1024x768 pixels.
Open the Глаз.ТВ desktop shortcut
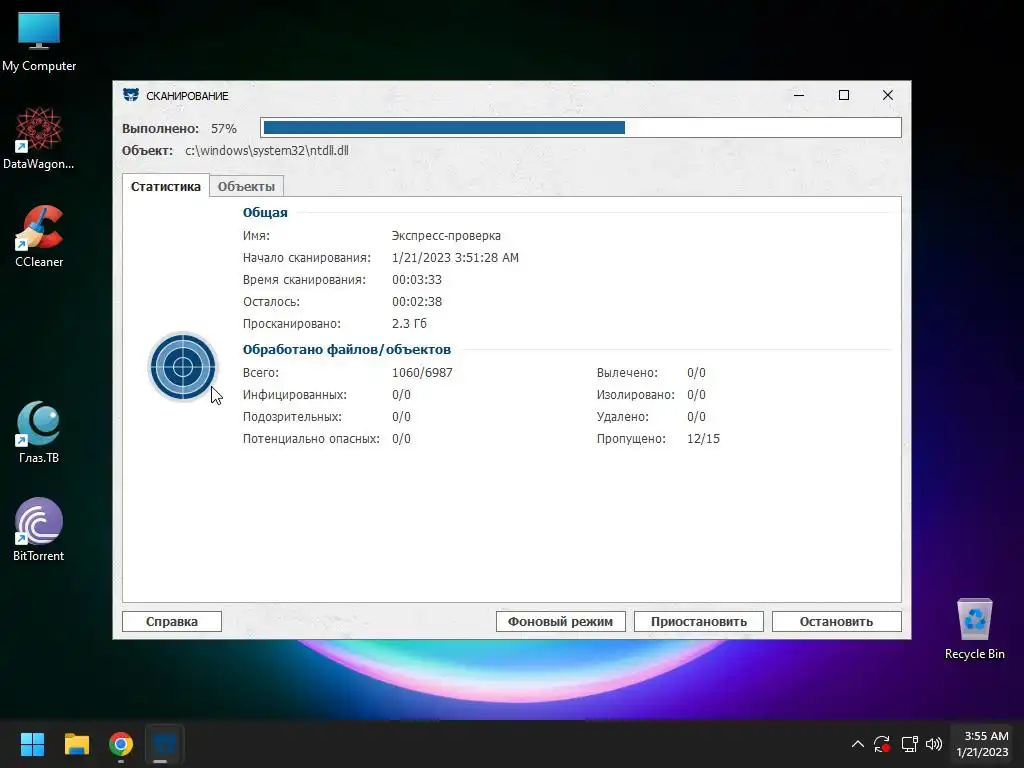pos(39,432)
